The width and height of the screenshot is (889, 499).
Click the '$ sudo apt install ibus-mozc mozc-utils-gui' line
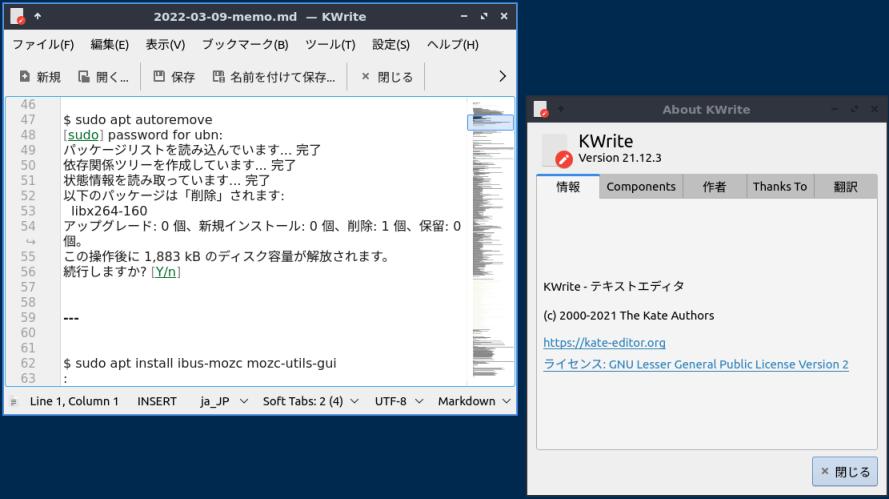pos(200,363)
